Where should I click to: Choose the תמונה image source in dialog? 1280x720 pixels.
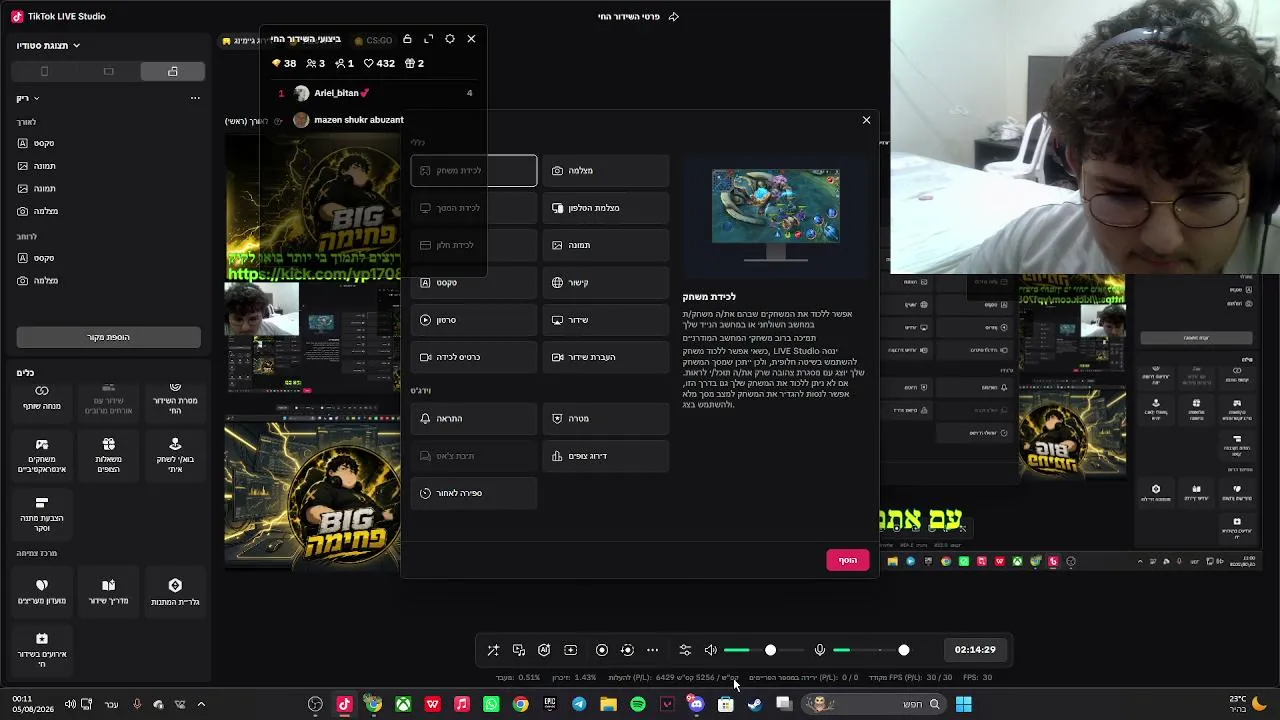606,245
